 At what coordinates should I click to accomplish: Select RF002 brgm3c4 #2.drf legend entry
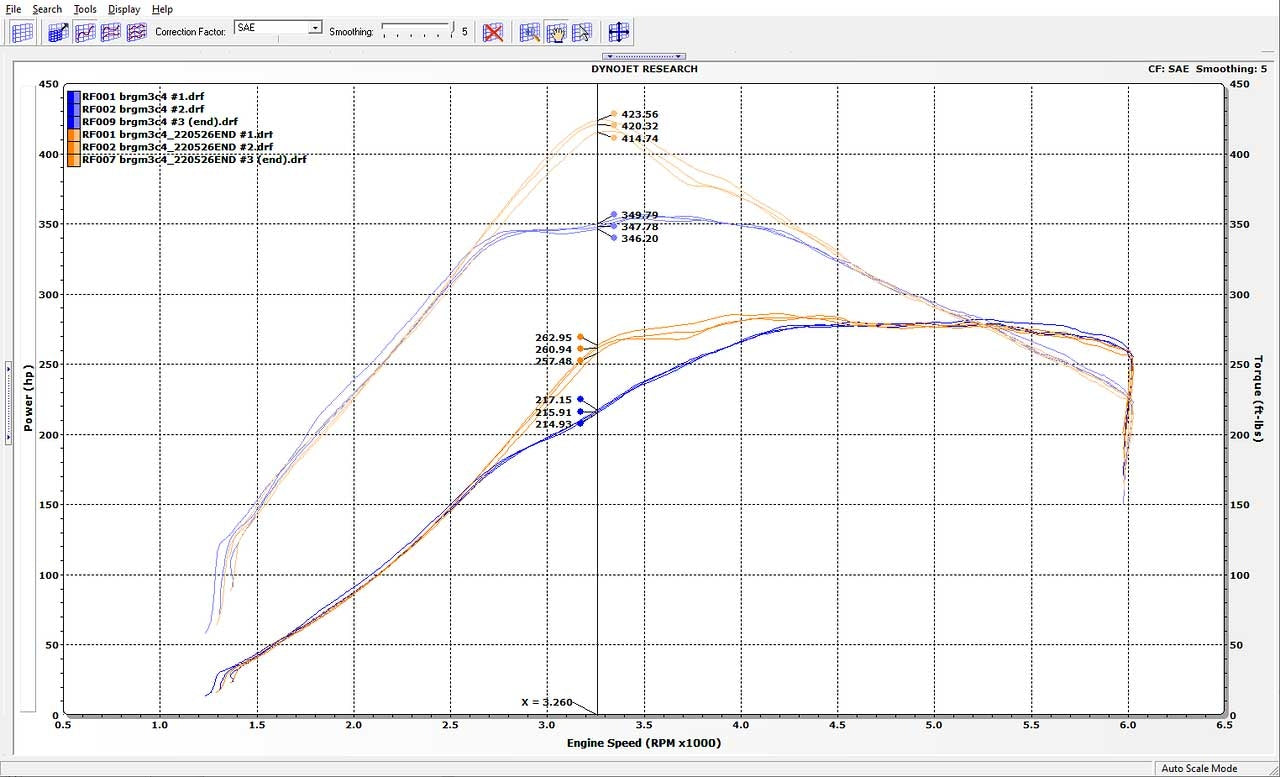click(142, 109)
